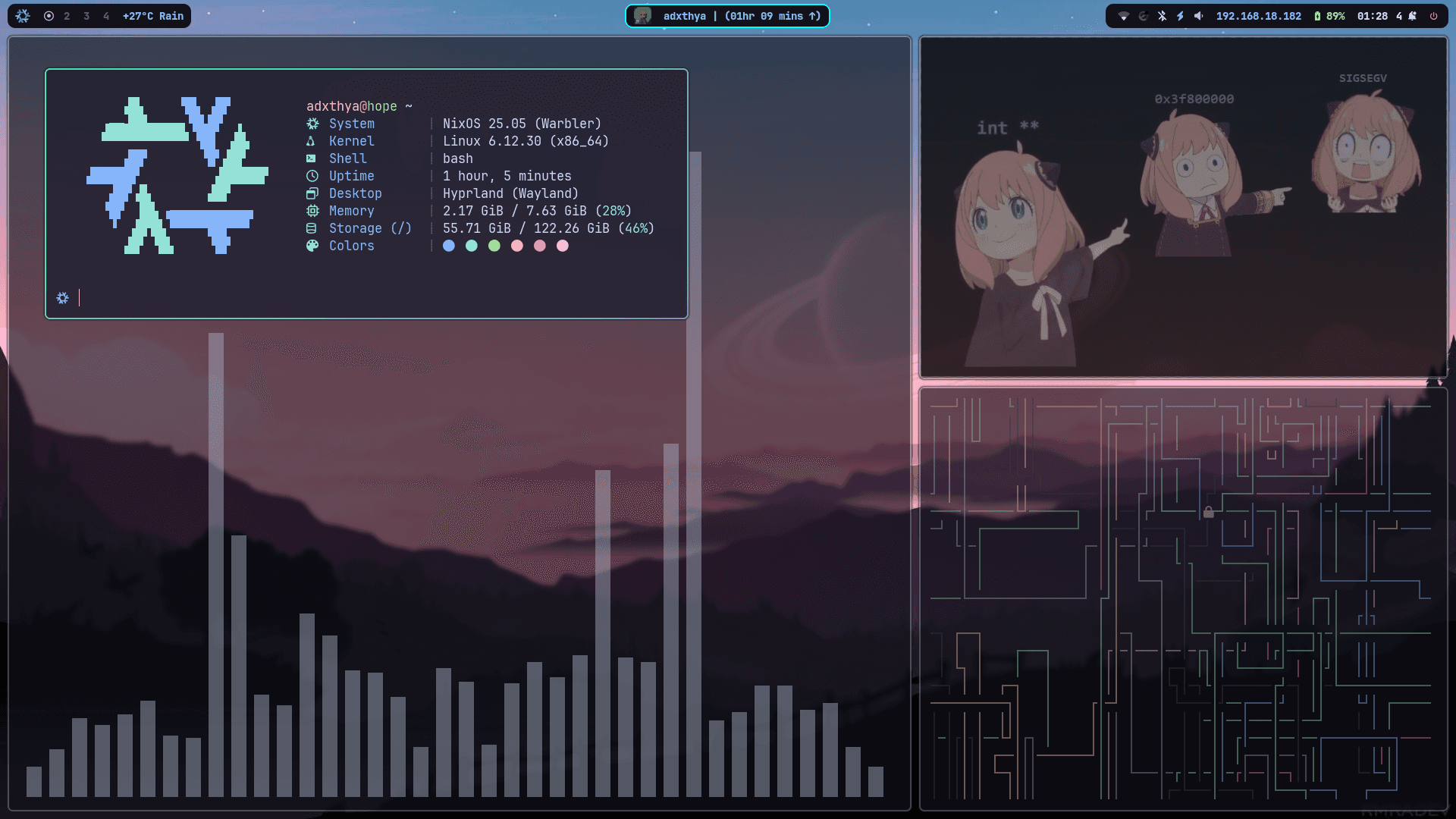Screen dimensions: 1456x819
Task: Click the 0x3f800000 label in image window
Action: coord(1194,99)
